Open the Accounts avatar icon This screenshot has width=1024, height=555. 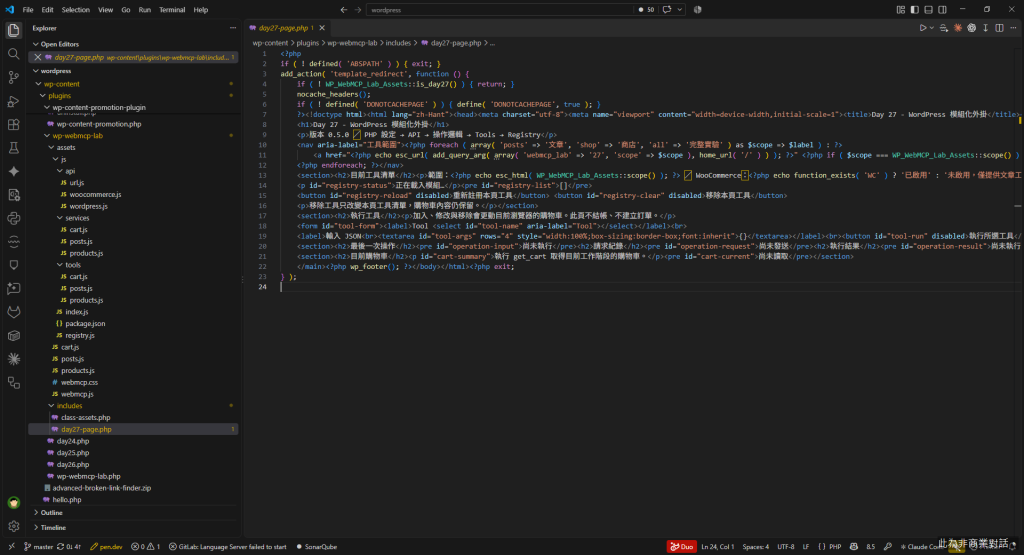coord(14,503)
